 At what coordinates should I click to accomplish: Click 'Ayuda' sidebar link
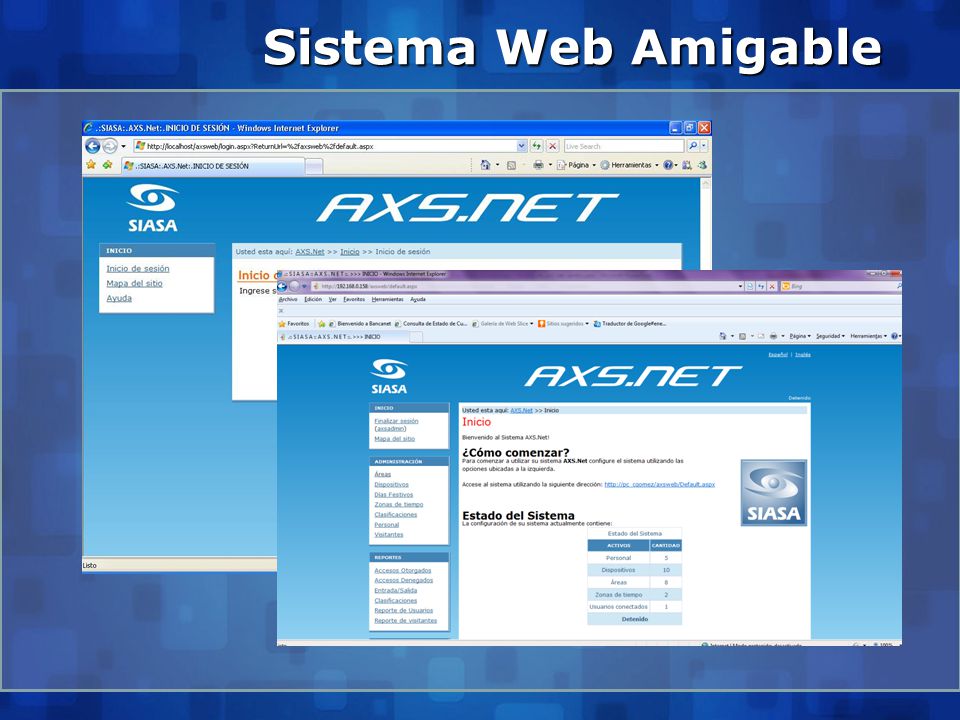119,298
